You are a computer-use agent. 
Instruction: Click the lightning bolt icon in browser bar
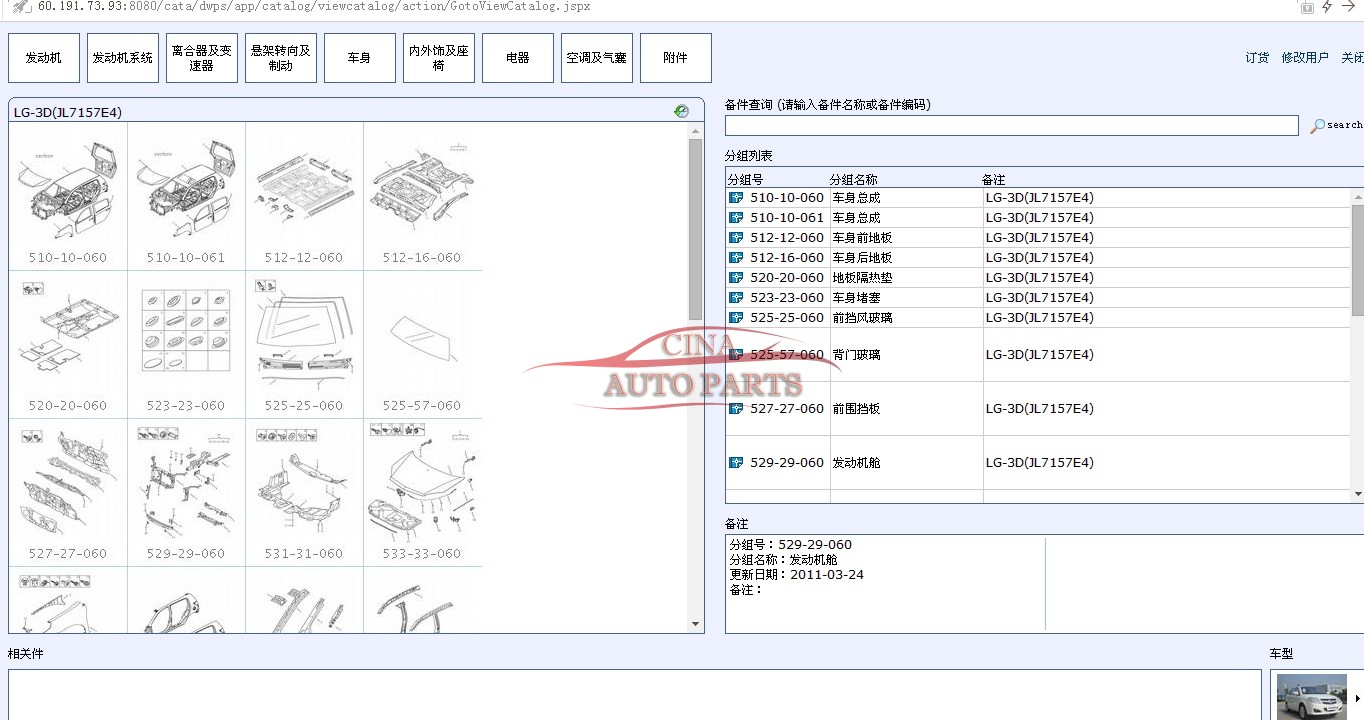[x=1327, y=7]
